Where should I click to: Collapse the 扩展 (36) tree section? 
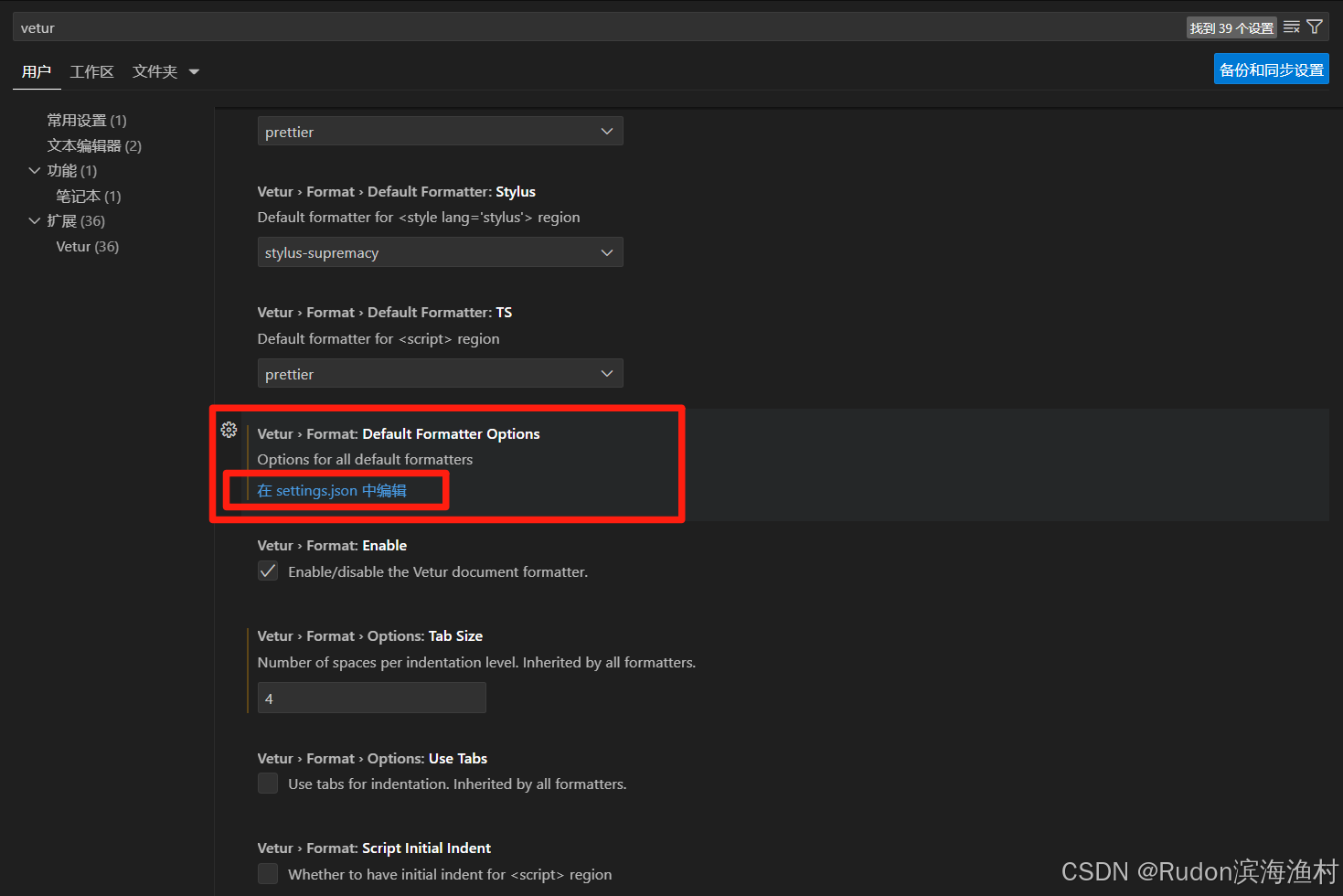[x=35, y=221]
